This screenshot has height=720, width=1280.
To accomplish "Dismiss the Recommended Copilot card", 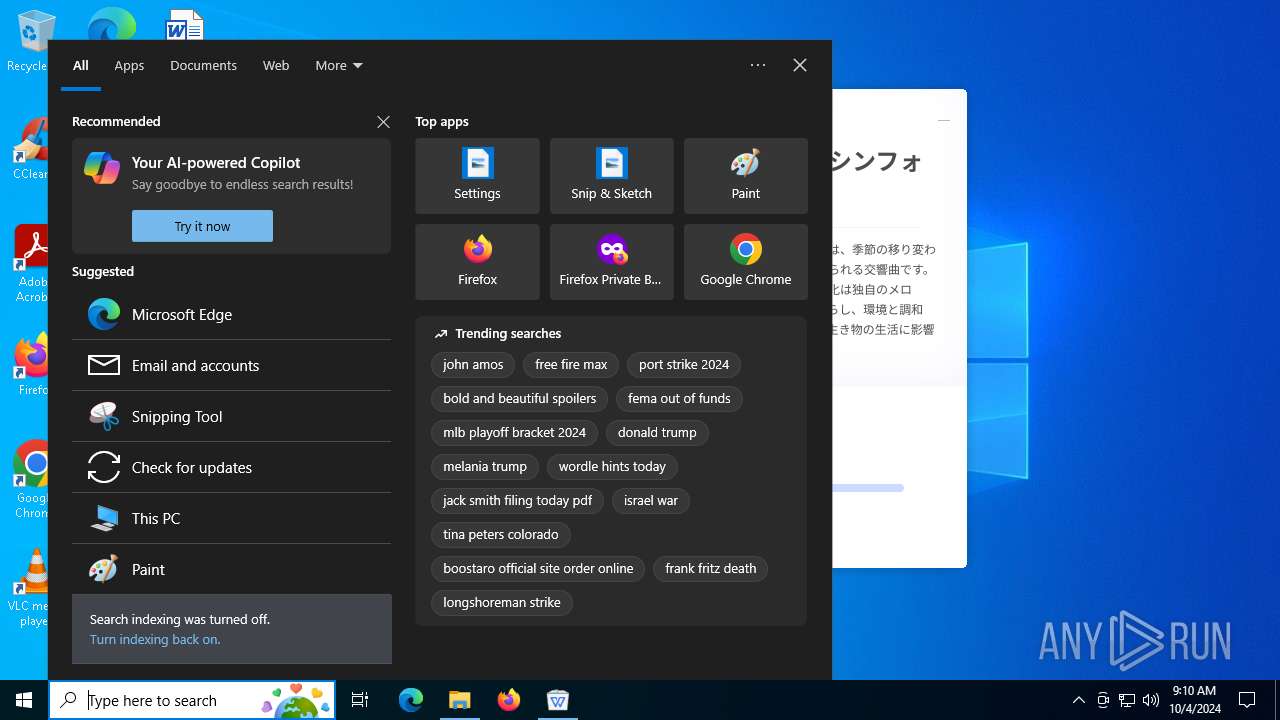I will tap(383, 122).
